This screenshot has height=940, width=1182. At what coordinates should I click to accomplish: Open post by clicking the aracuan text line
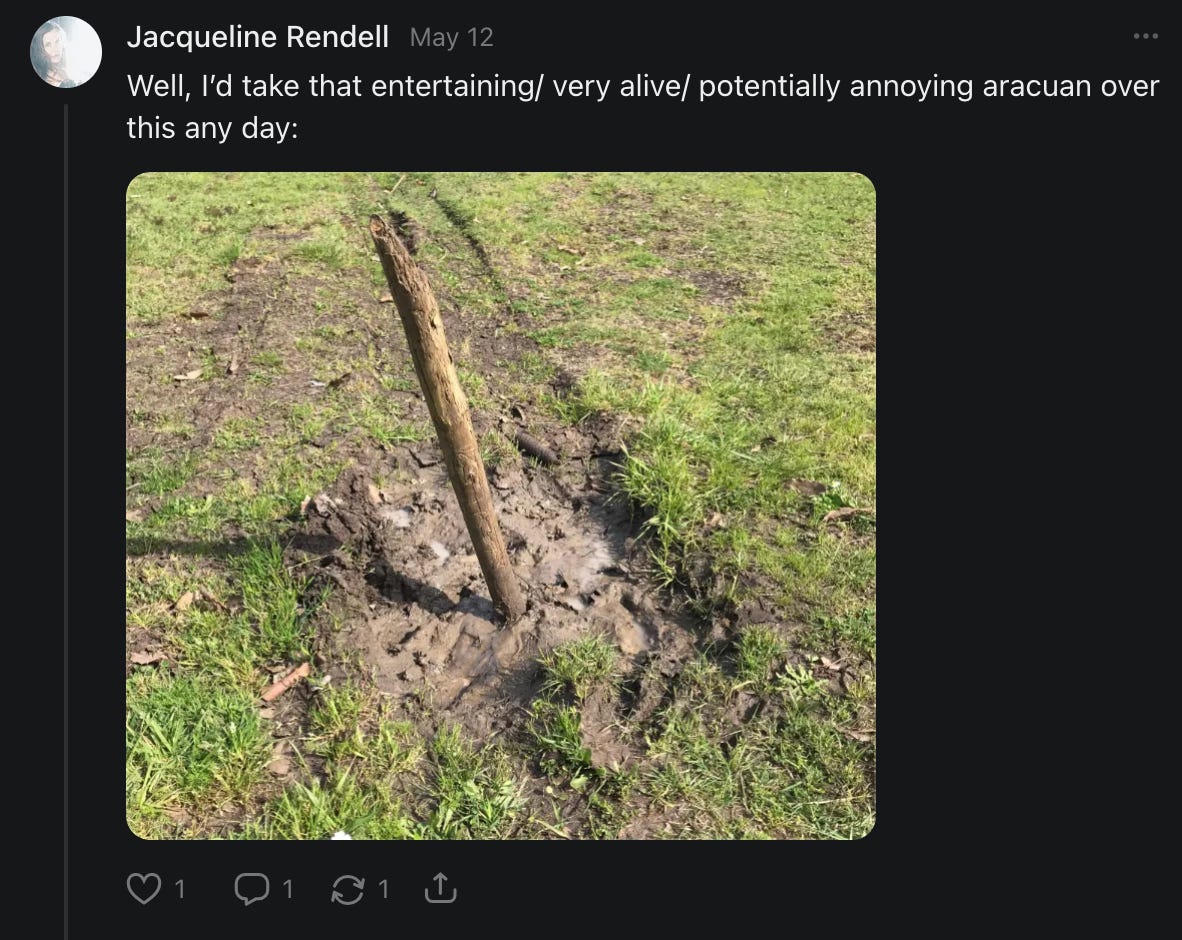[x=642, y=86]
